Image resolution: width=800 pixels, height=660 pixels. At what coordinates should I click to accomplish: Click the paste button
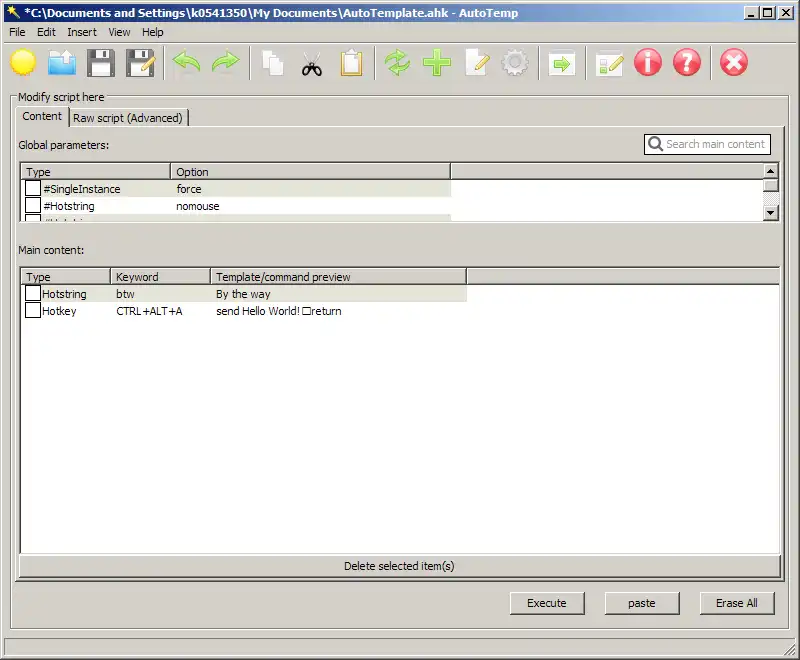tap(642, 603)
